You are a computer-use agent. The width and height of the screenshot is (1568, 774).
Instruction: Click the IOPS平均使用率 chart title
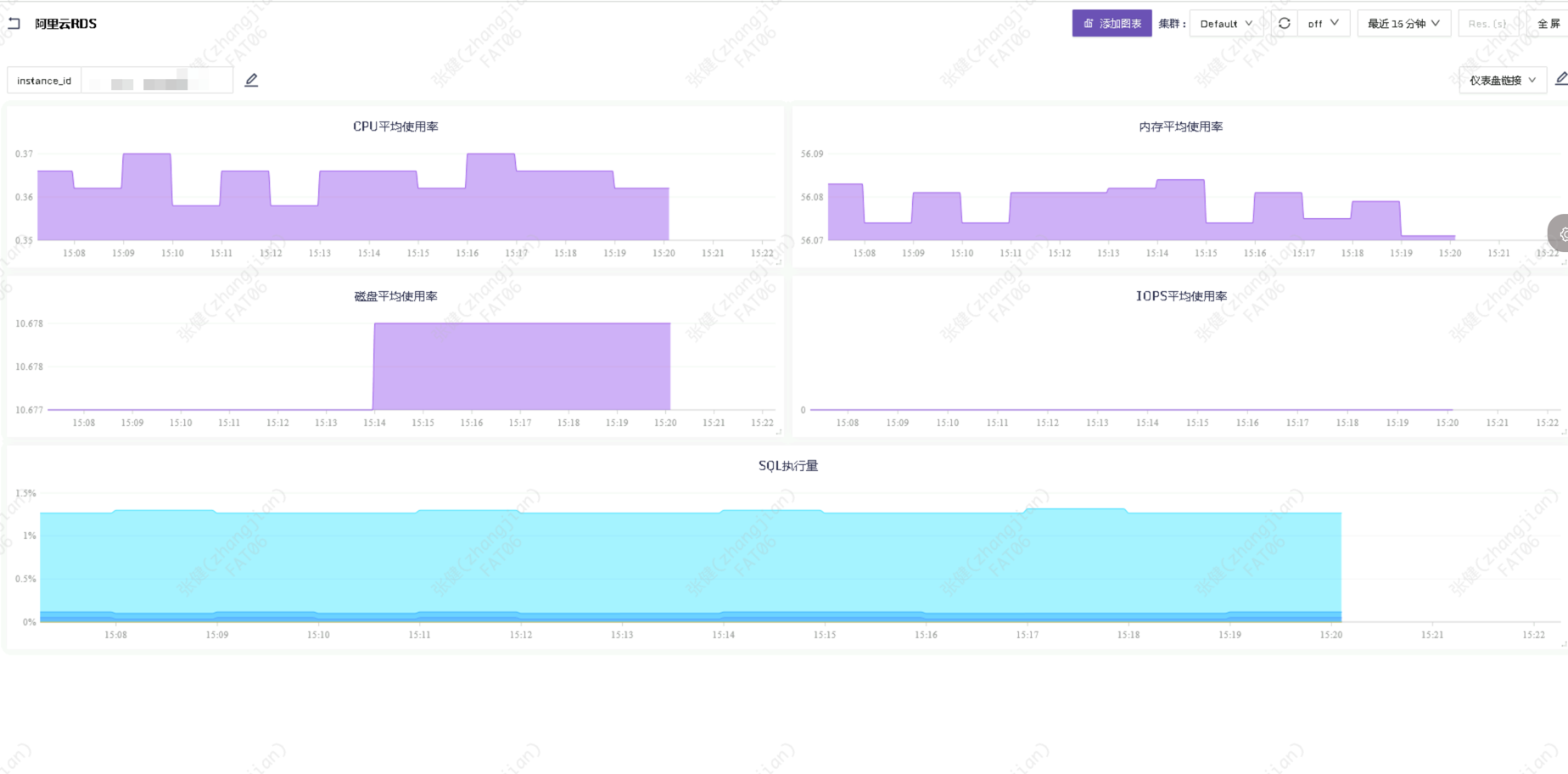tap(1181, 296)
